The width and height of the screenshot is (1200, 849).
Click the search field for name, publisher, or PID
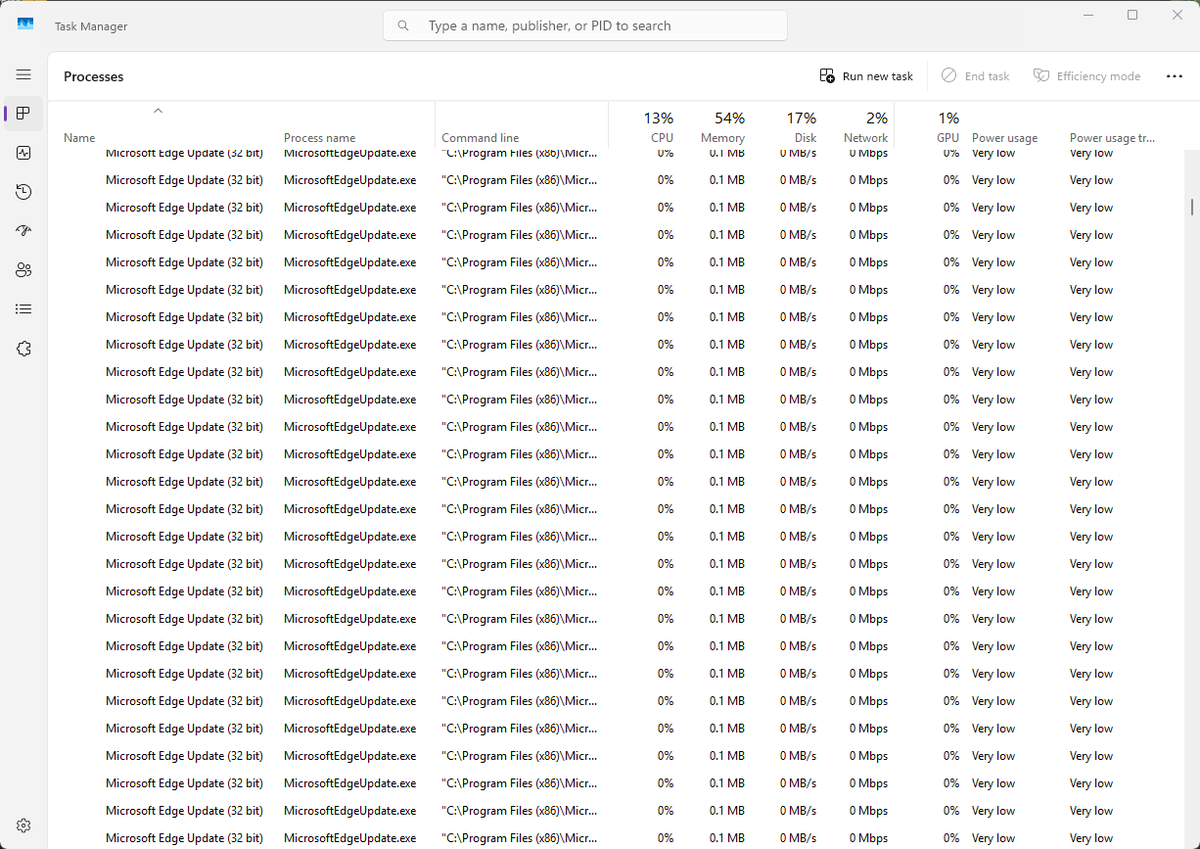585,26
